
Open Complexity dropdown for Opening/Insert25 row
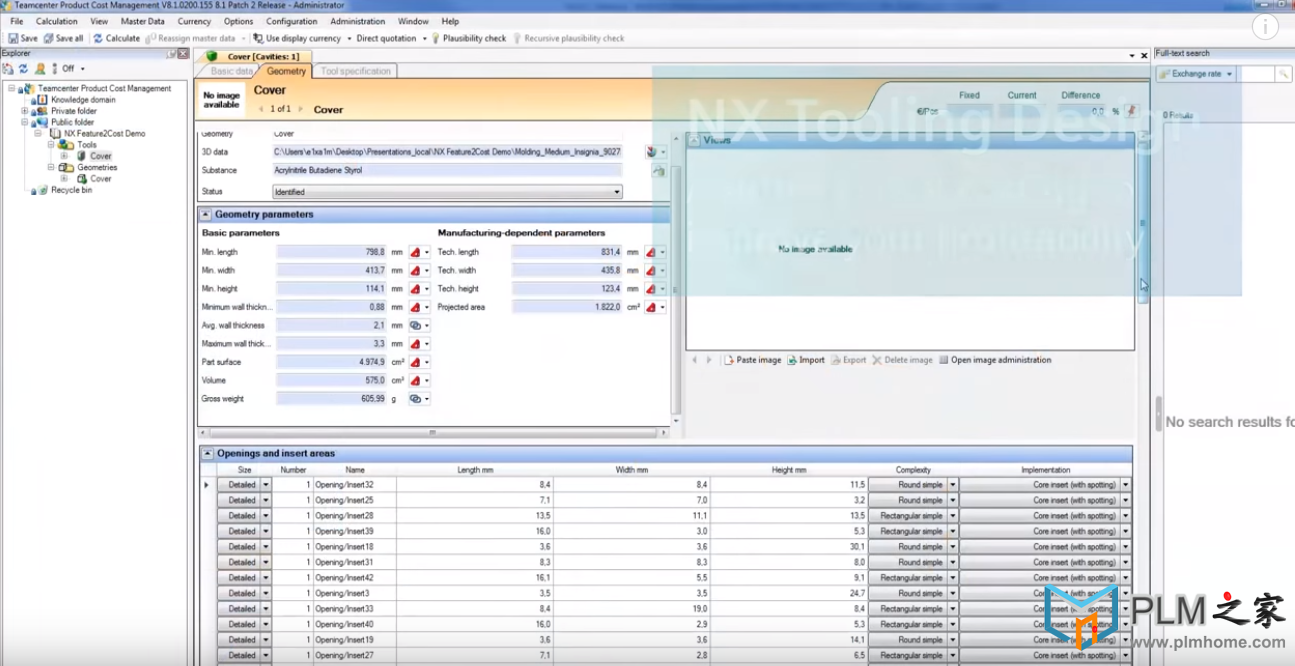[952, 500]
